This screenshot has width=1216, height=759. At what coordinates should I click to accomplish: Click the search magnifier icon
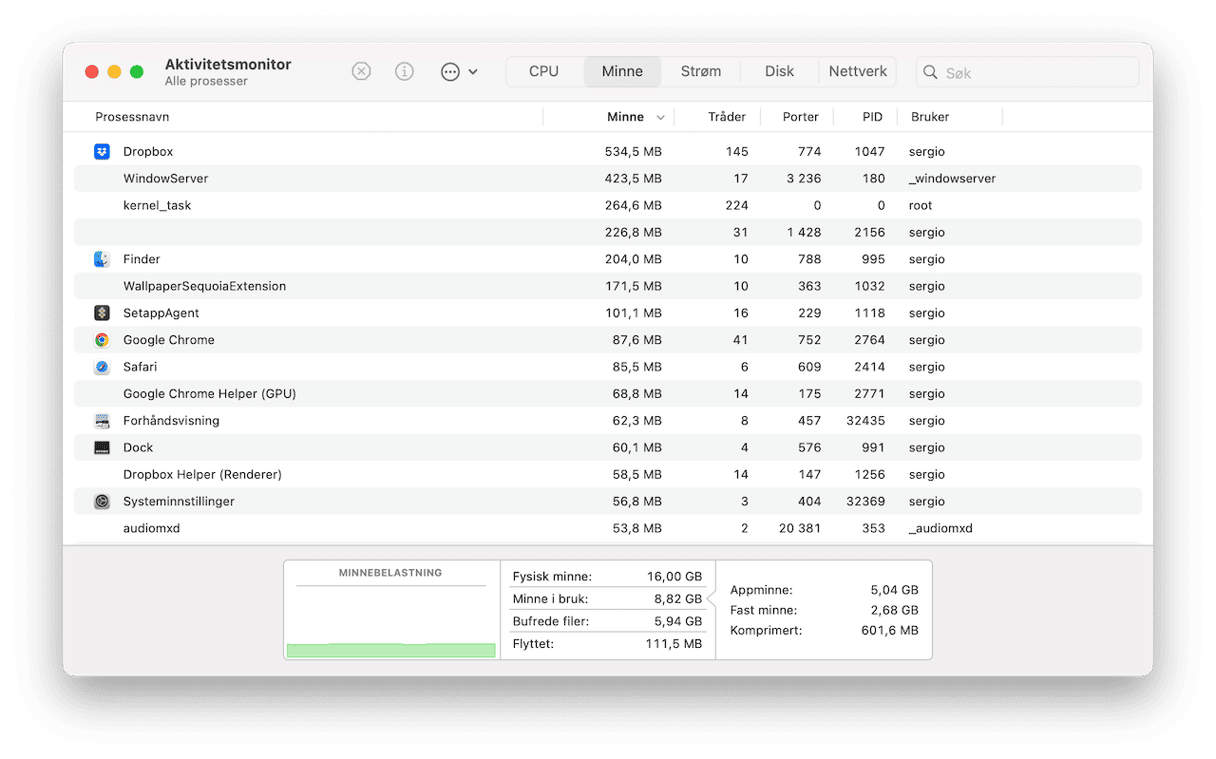point(930,72)
